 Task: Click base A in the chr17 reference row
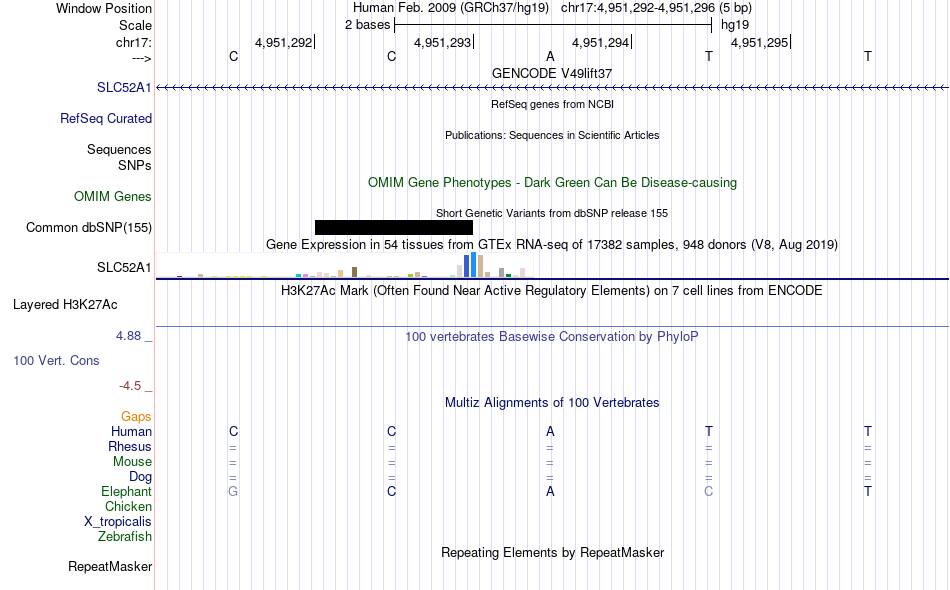[x=550, y=57]
